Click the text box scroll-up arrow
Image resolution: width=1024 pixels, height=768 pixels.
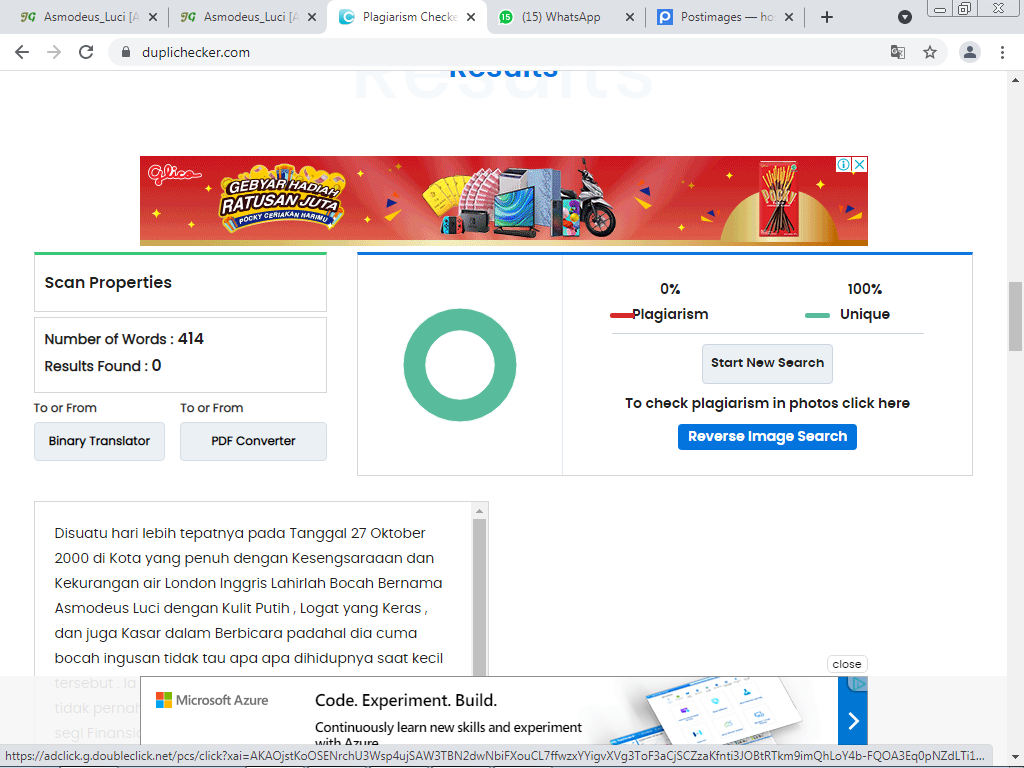coord(479,511)
